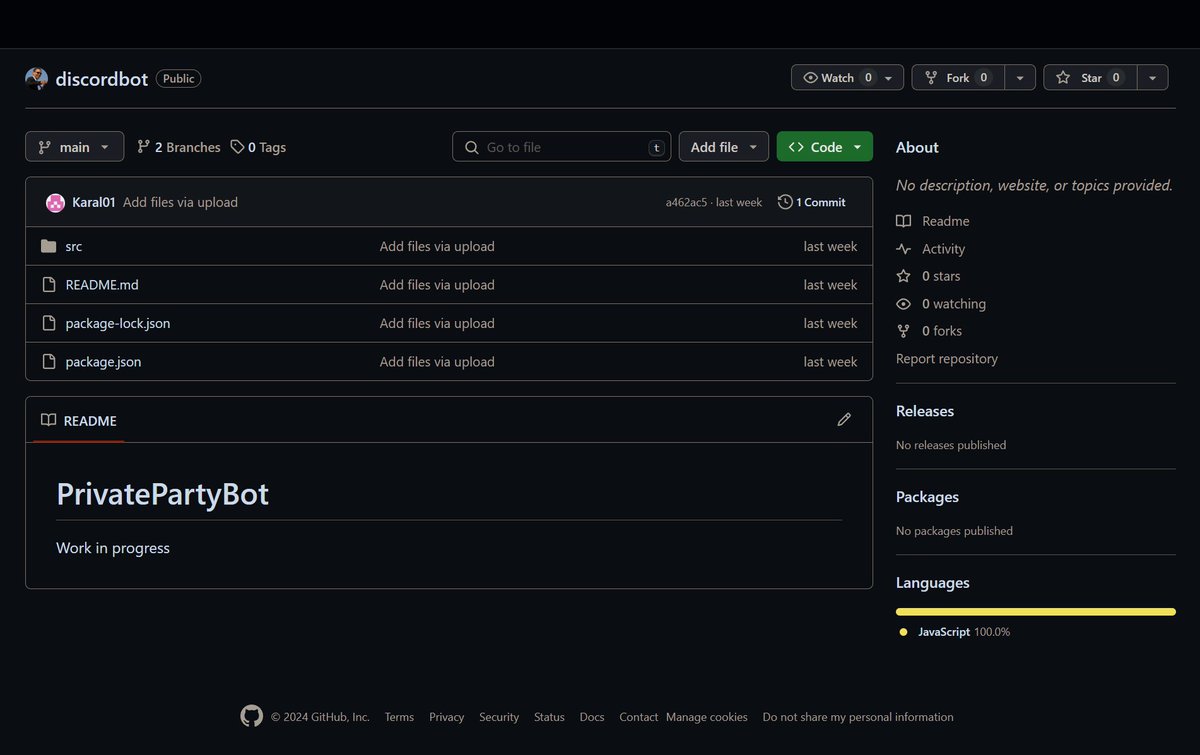The image size is (1200, 755).
Task: Click Do not share my personal information
Action: click(858, 717)
